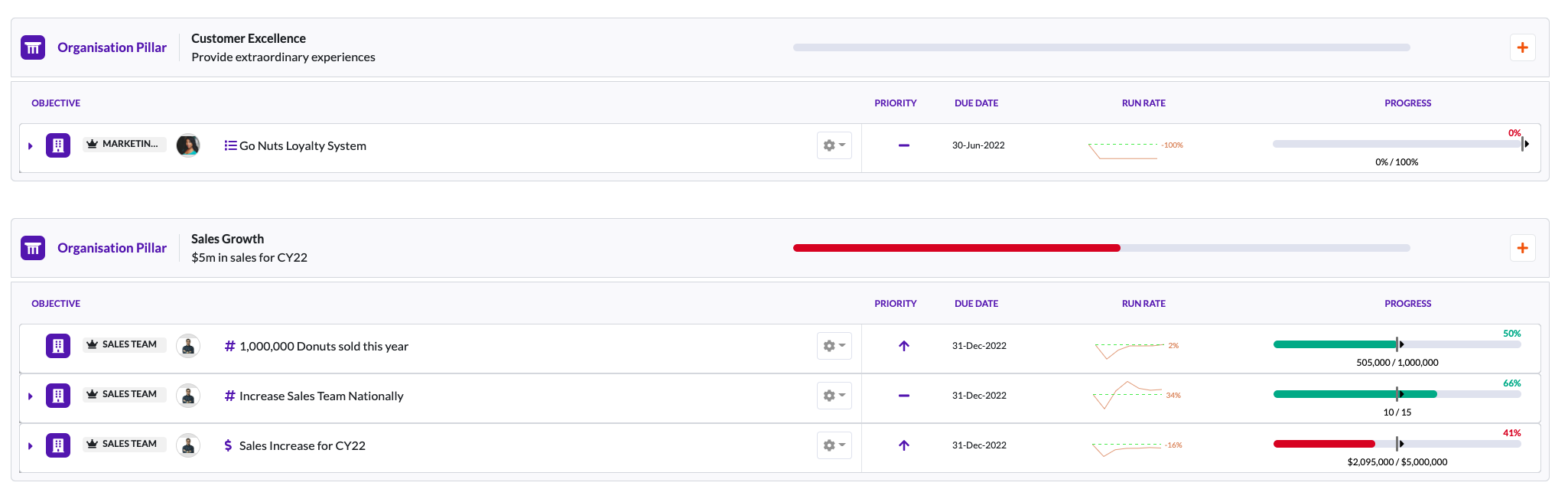Image resolution: width=1568 pixels, height=502 pixels.
Task: Open settings dropdown for 1,000,000 Donuts objective
Action: (x=834, y=346)
